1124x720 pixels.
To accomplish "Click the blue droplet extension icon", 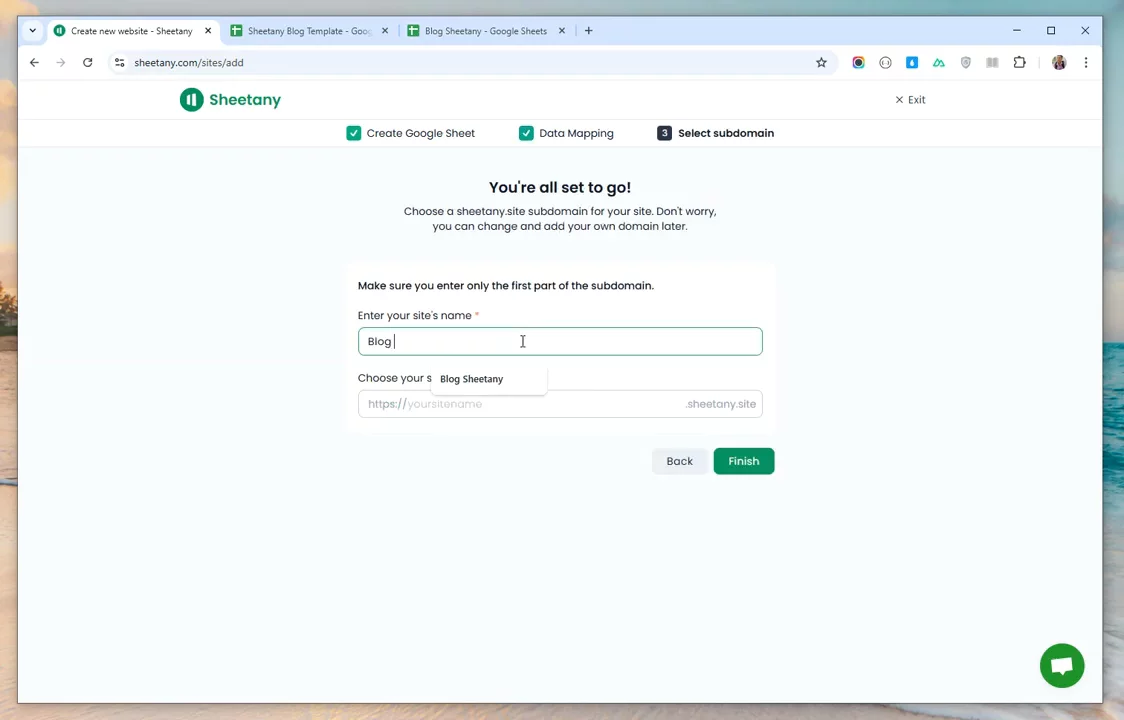I will tap(912, 63).
